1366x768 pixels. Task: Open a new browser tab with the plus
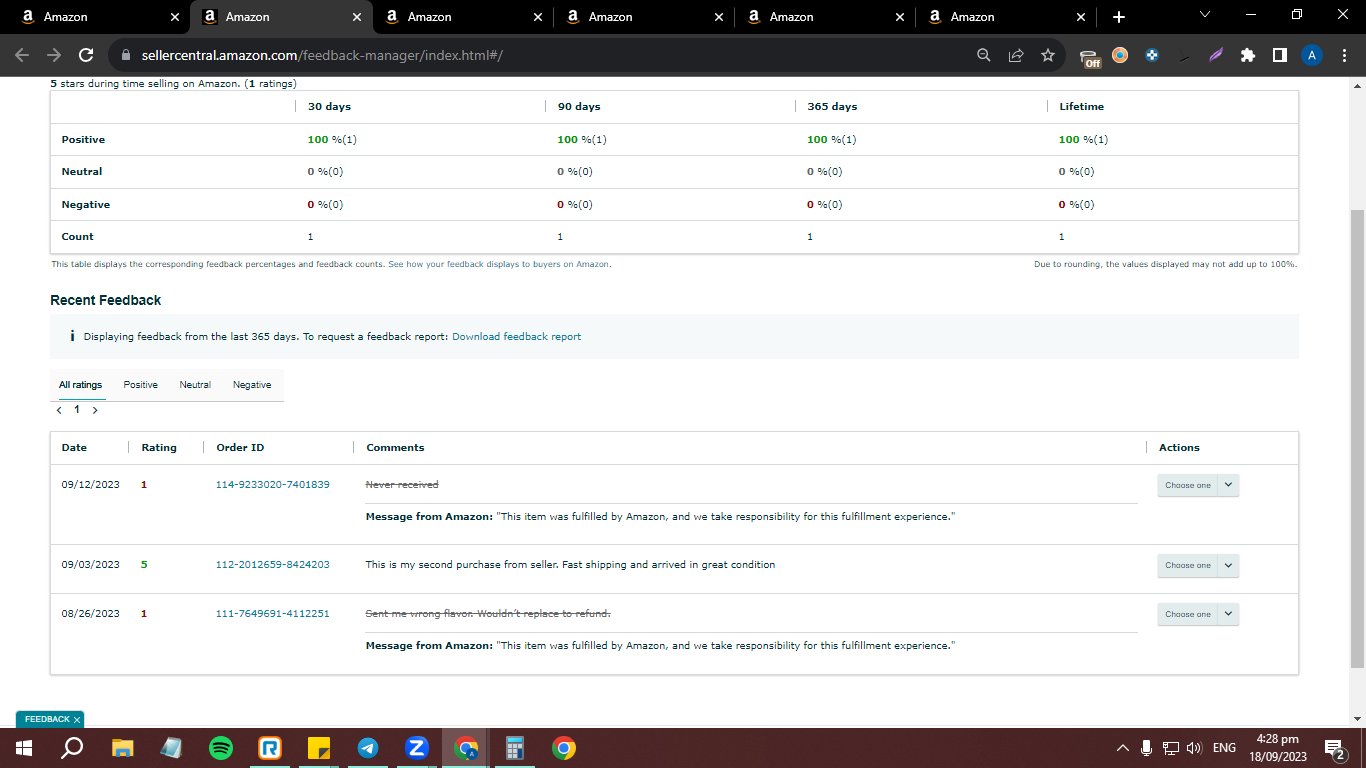pos(1119,17)
